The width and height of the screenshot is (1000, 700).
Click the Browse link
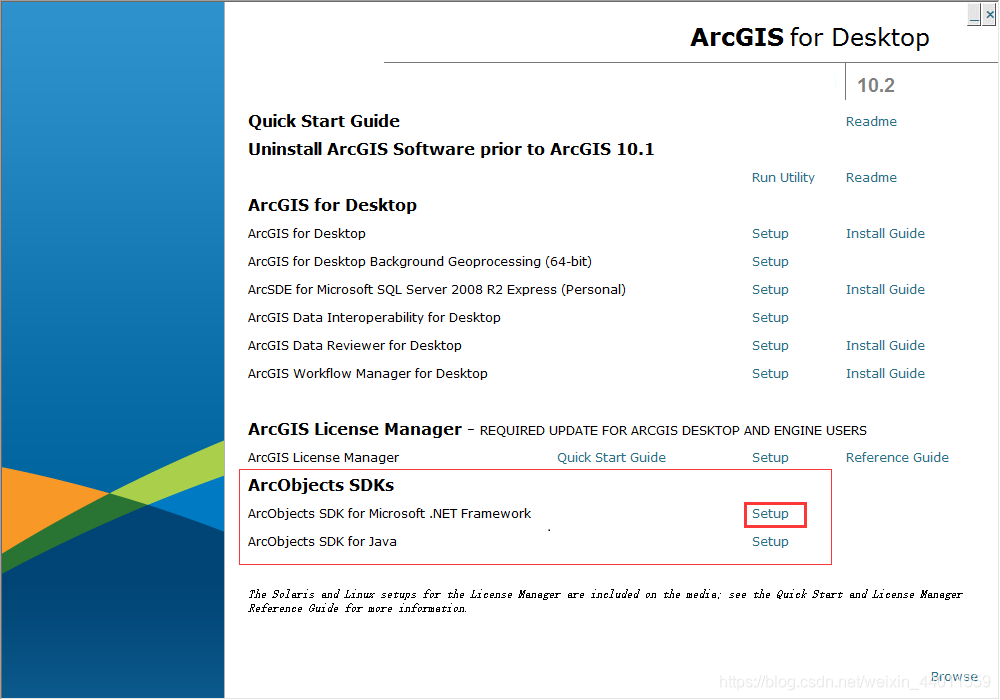point(954,676)
